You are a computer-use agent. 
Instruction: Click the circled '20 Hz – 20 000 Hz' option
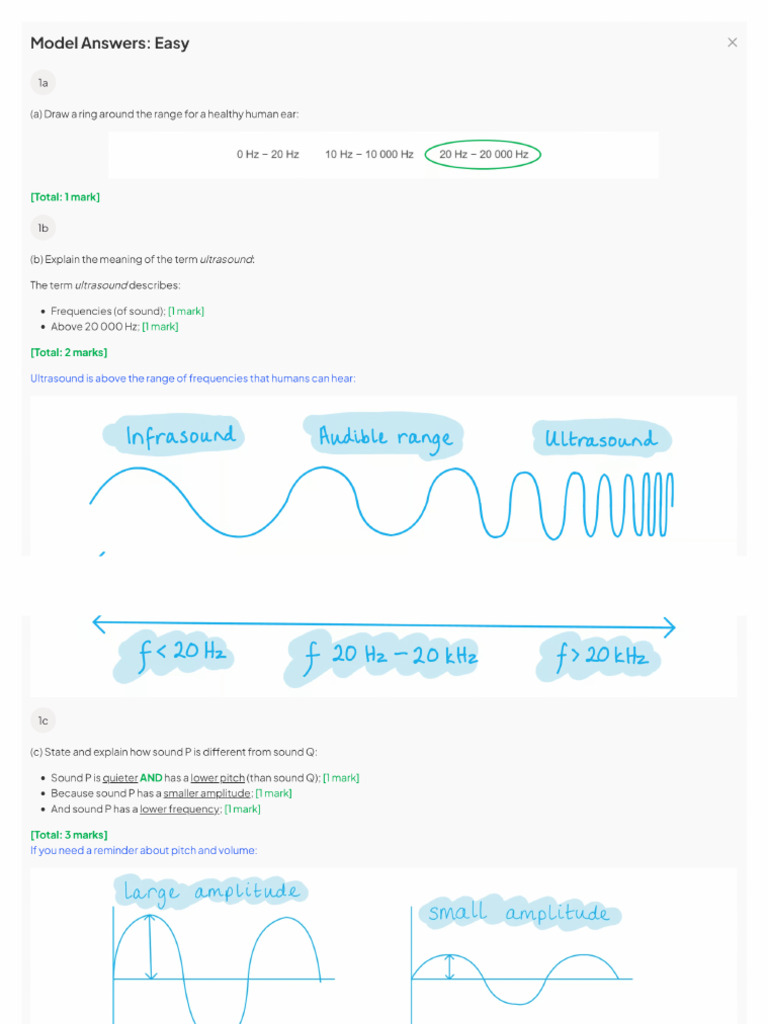point(483,154)
